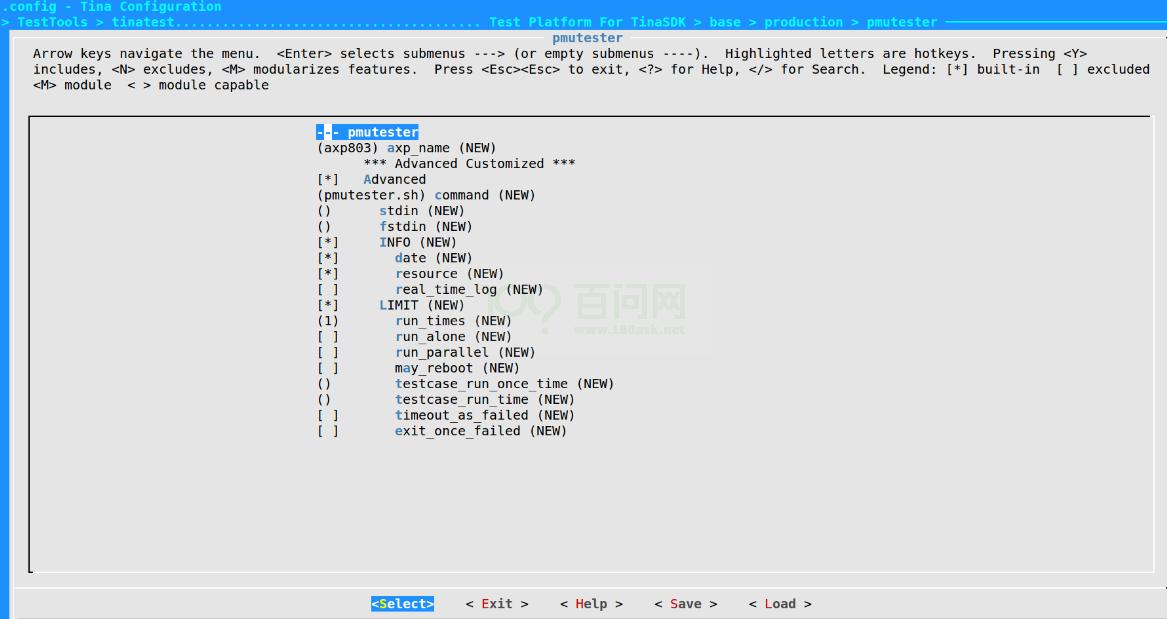
Task: Enable exit_once_failed option
Action: (328, 431)
